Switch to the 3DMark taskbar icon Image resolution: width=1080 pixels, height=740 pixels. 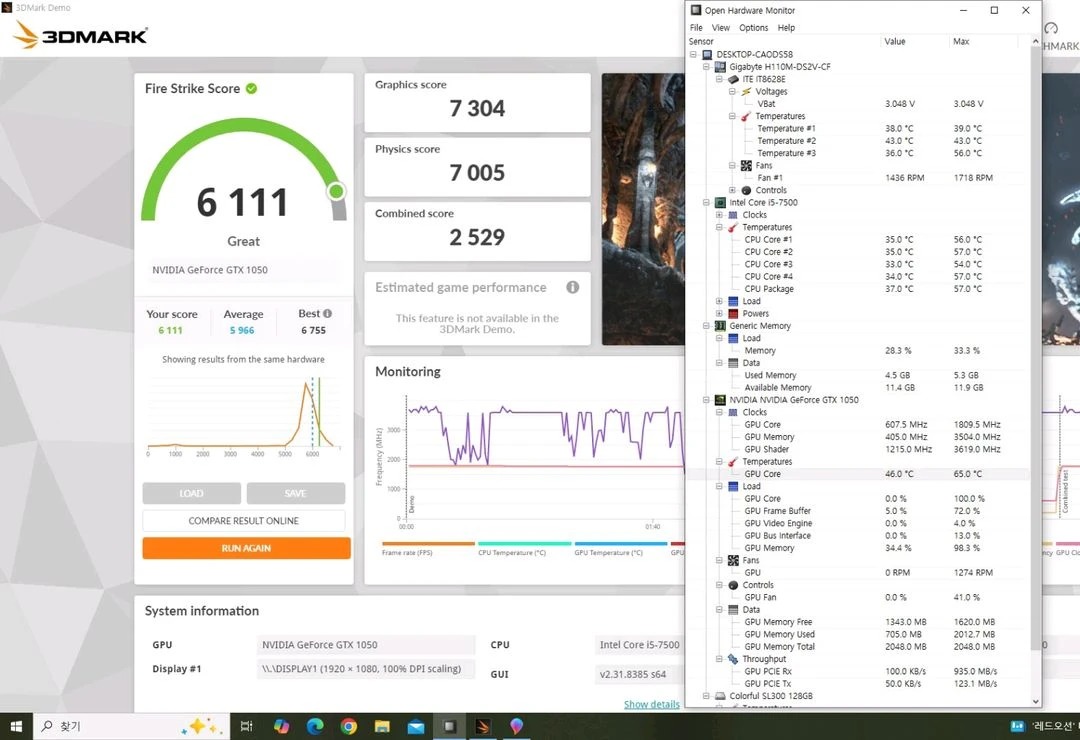(484, 726)
